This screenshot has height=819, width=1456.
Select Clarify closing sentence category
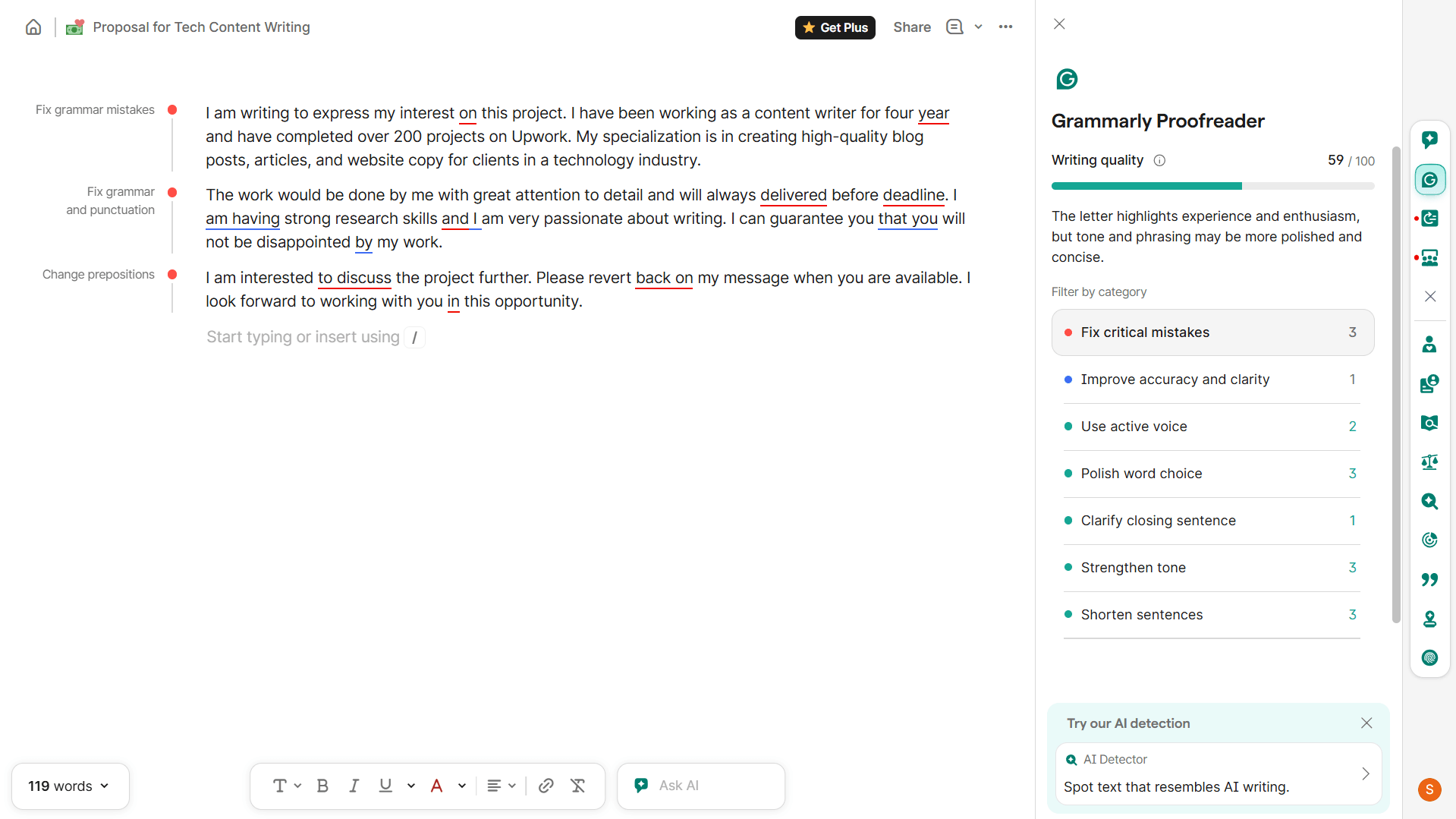[1212, 521]
